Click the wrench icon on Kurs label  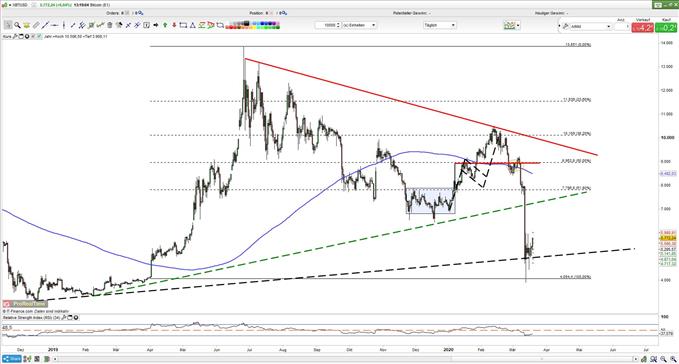15,36
